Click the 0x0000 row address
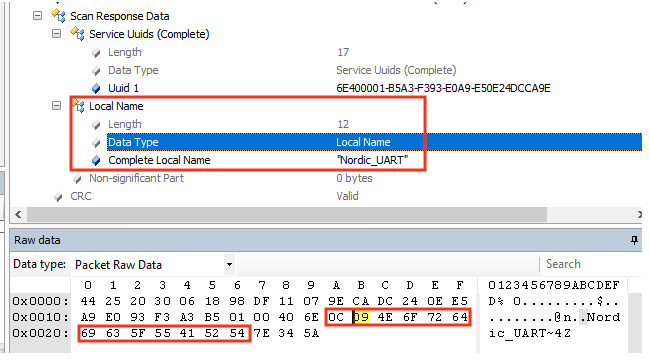This screenshot has width=650, height=361. click(x=40, y=301)
